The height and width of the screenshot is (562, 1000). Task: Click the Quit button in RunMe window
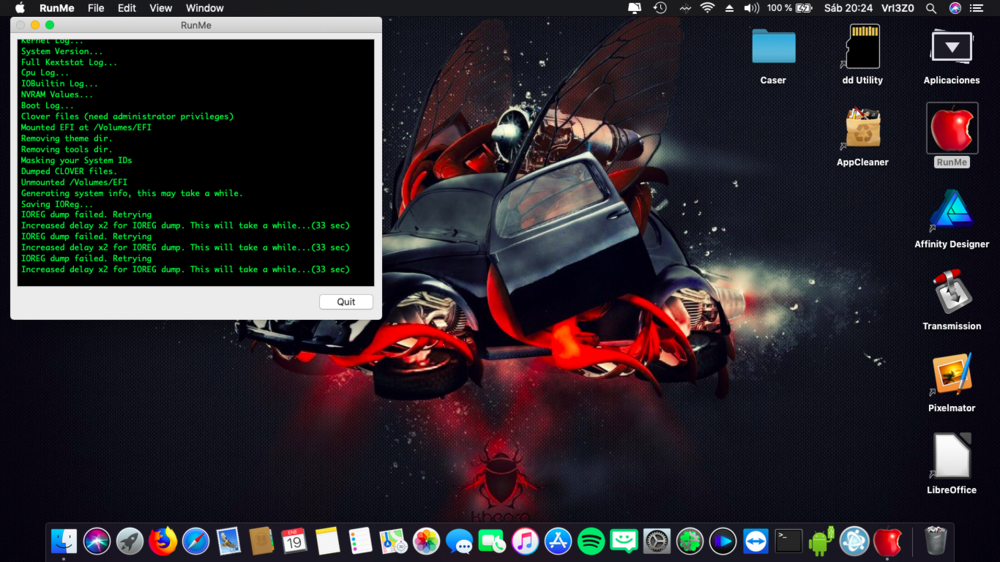[x=346, y=302]
